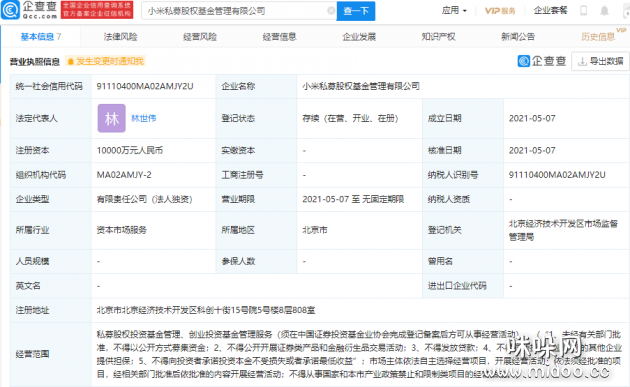Screen dimensions: 630x387
Task: Click the purple 林 avatar
Action: click(112, 119)
